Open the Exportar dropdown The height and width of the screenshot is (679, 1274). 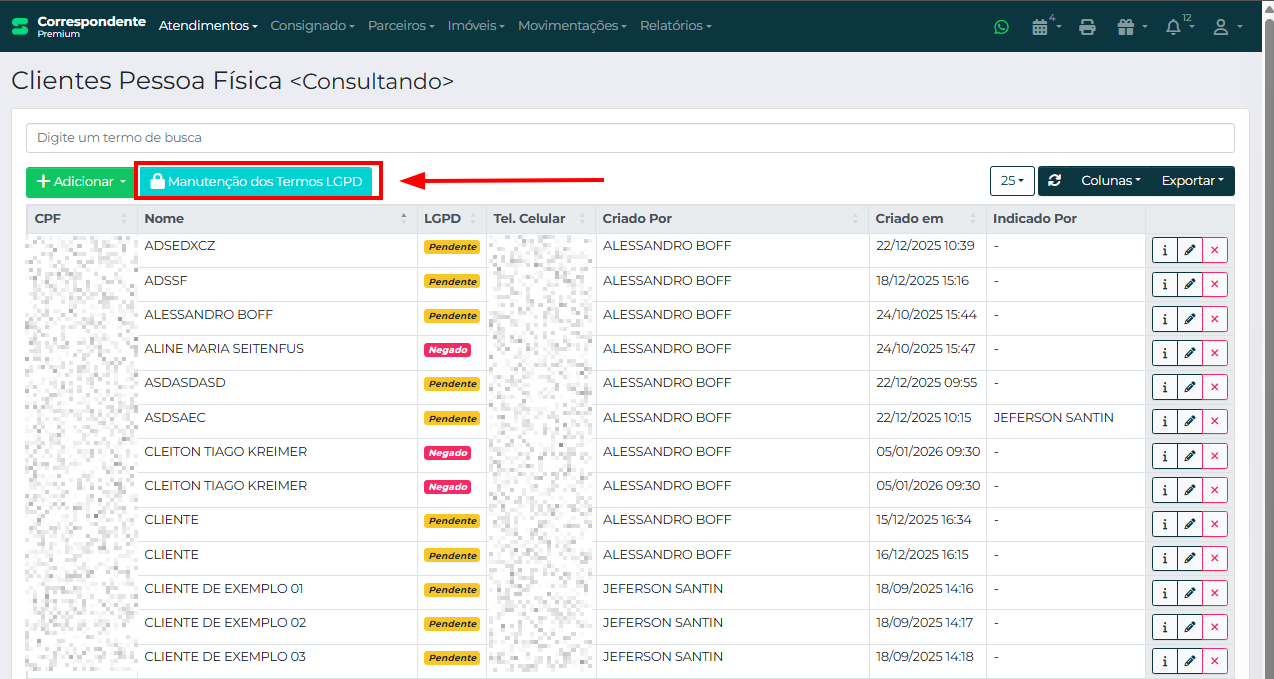point(1192,181)
